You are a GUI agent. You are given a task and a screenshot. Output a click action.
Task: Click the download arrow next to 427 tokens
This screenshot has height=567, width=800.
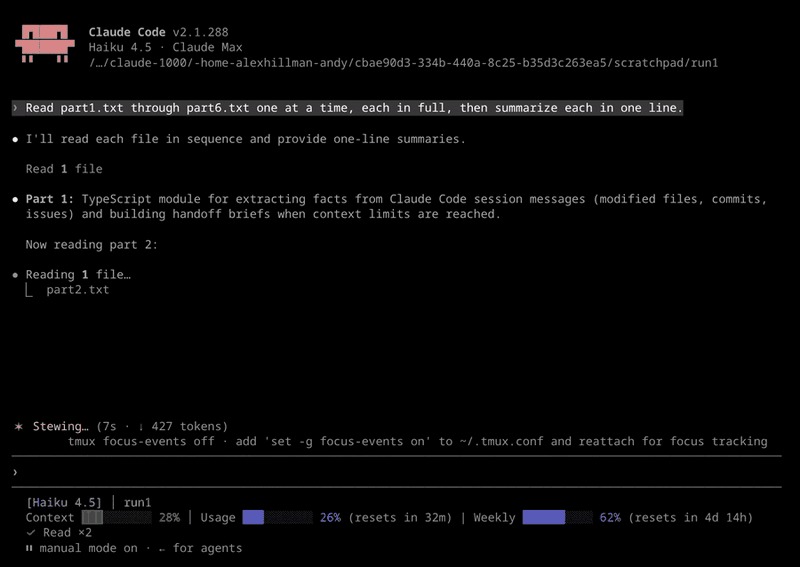coord(141,427)
